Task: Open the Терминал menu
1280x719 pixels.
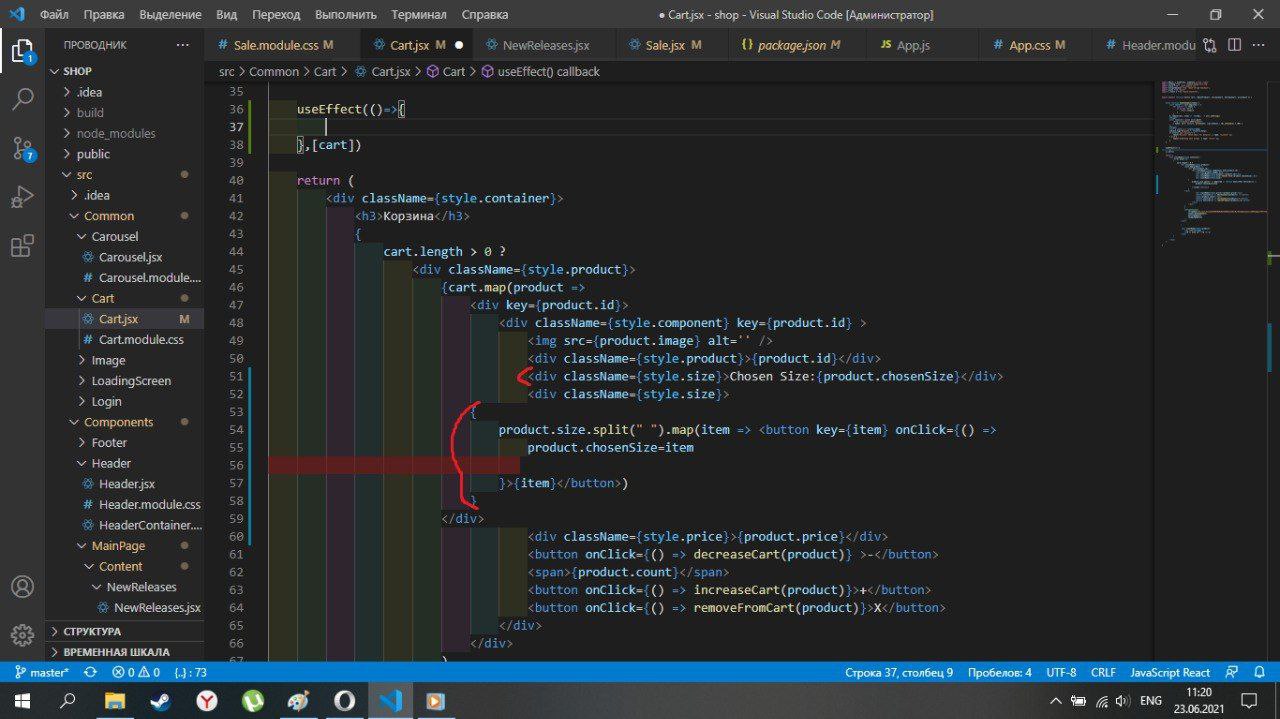Action: click(x=419, y=15)
